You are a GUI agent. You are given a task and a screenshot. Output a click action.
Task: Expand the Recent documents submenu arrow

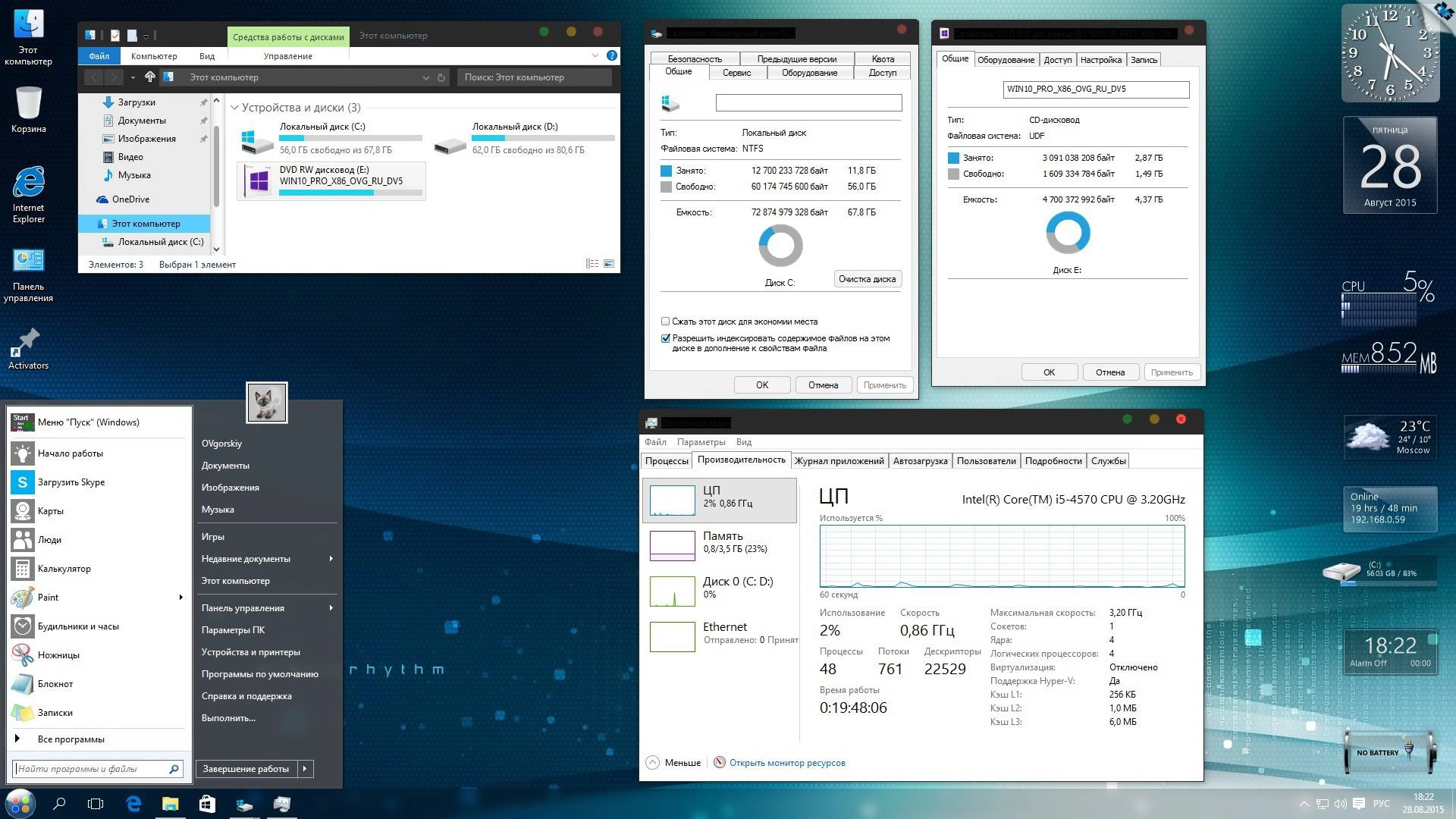pos(331,559)
